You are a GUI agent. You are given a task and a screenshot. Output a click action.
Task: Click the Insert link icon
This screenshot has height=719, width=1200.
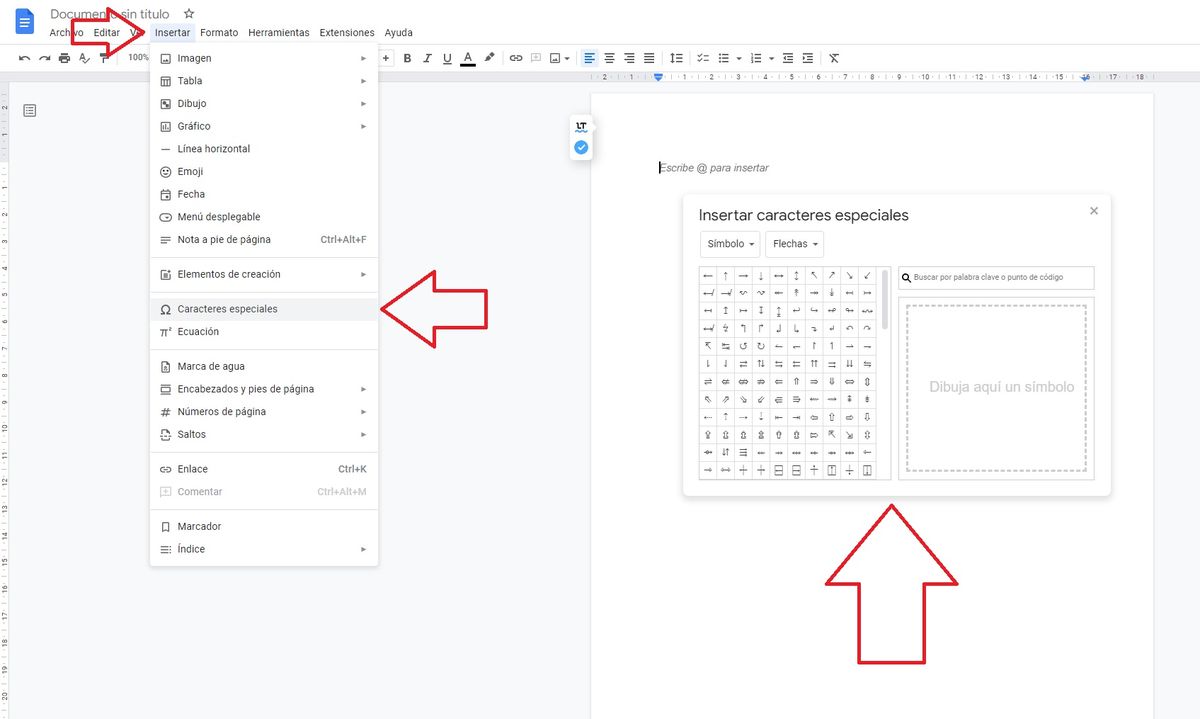[516, 57]
